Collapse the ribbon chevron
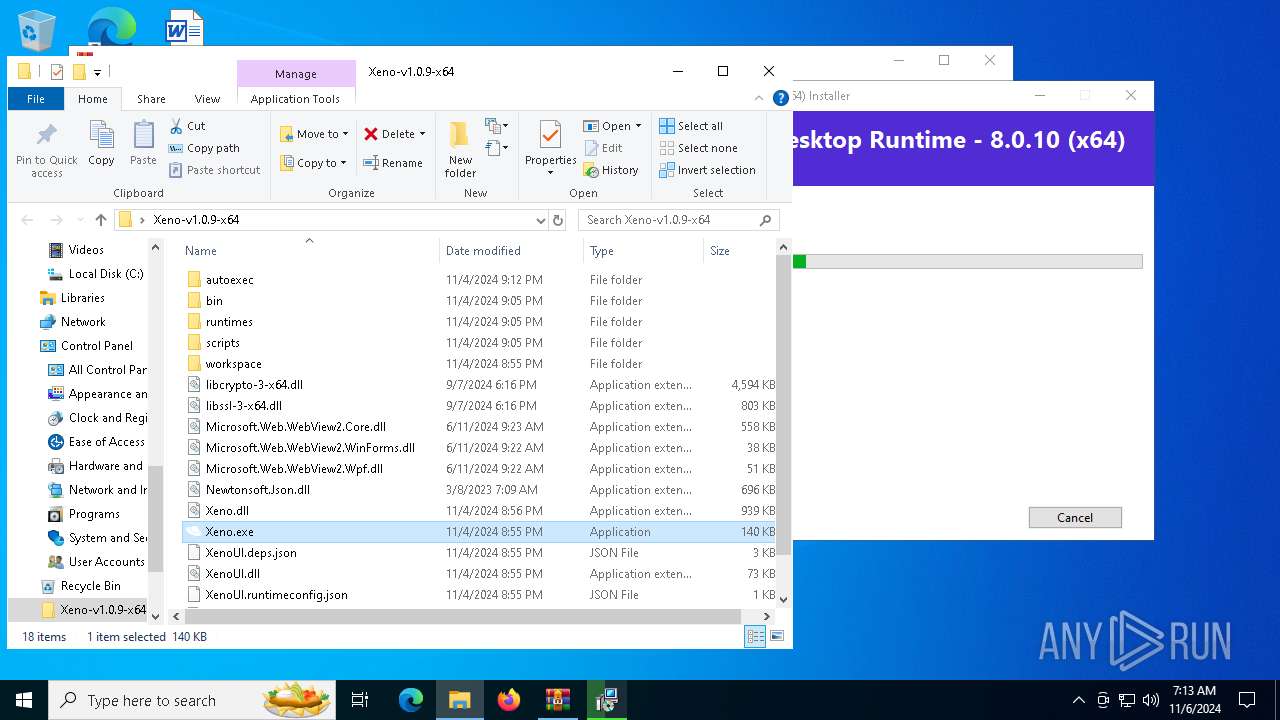This screenshot has width=1280, height=720. click(x=759, y=98)
